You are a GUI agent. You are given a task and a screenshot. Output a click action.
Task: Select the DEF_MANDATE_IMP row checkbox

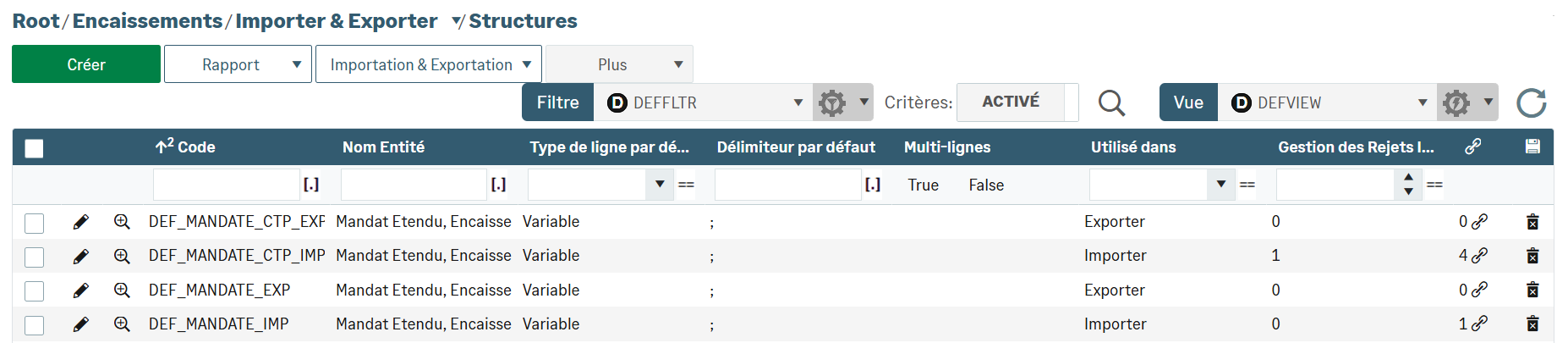coord(34,325)
